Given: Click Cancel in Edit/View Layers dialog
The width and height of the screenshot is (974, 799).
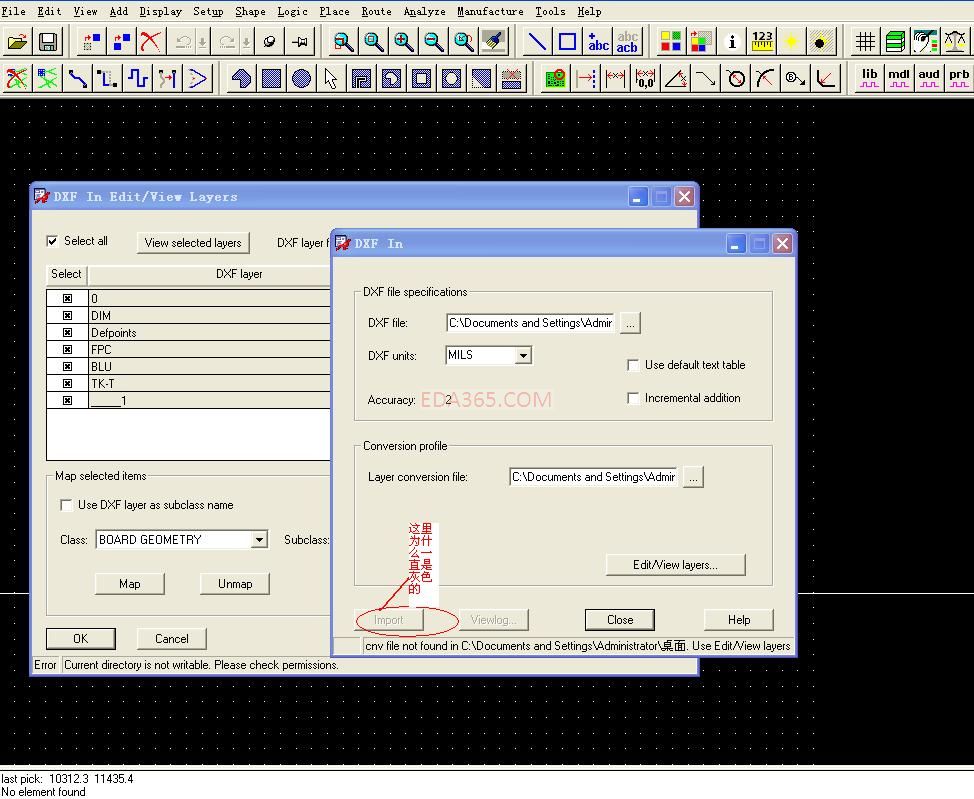Looking at the screenshot, I should [x=171, y=639].
